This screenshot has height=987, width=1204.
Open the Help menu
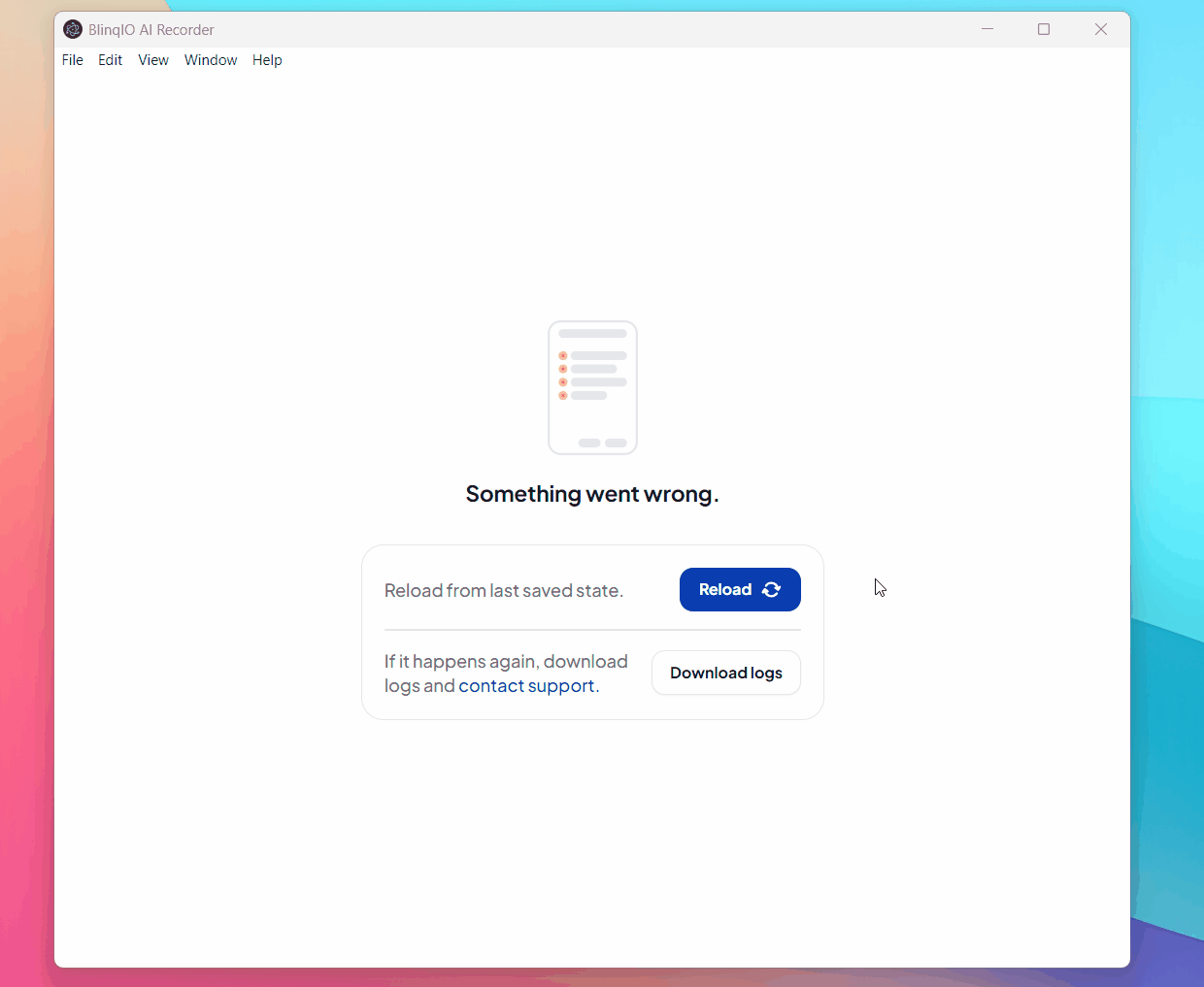coord(267,60)
